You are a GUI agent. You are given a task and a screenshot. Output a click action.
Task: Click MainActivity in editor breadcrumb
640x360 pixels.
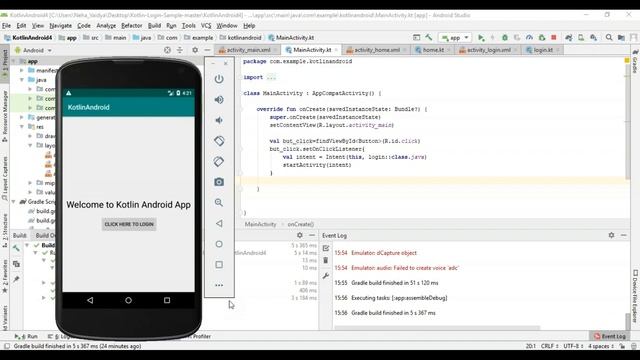coord(260,224)
